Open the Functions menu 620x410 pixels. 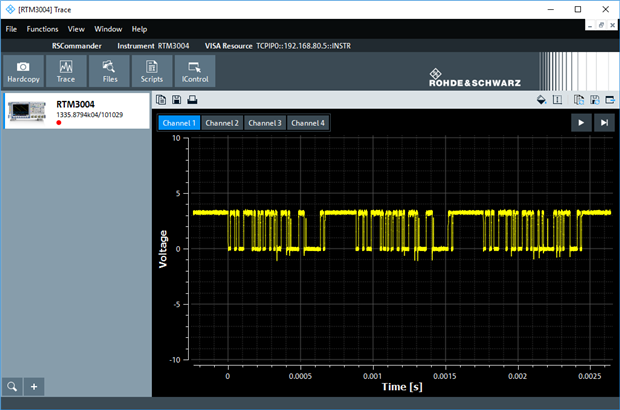(x=42, y=29)
